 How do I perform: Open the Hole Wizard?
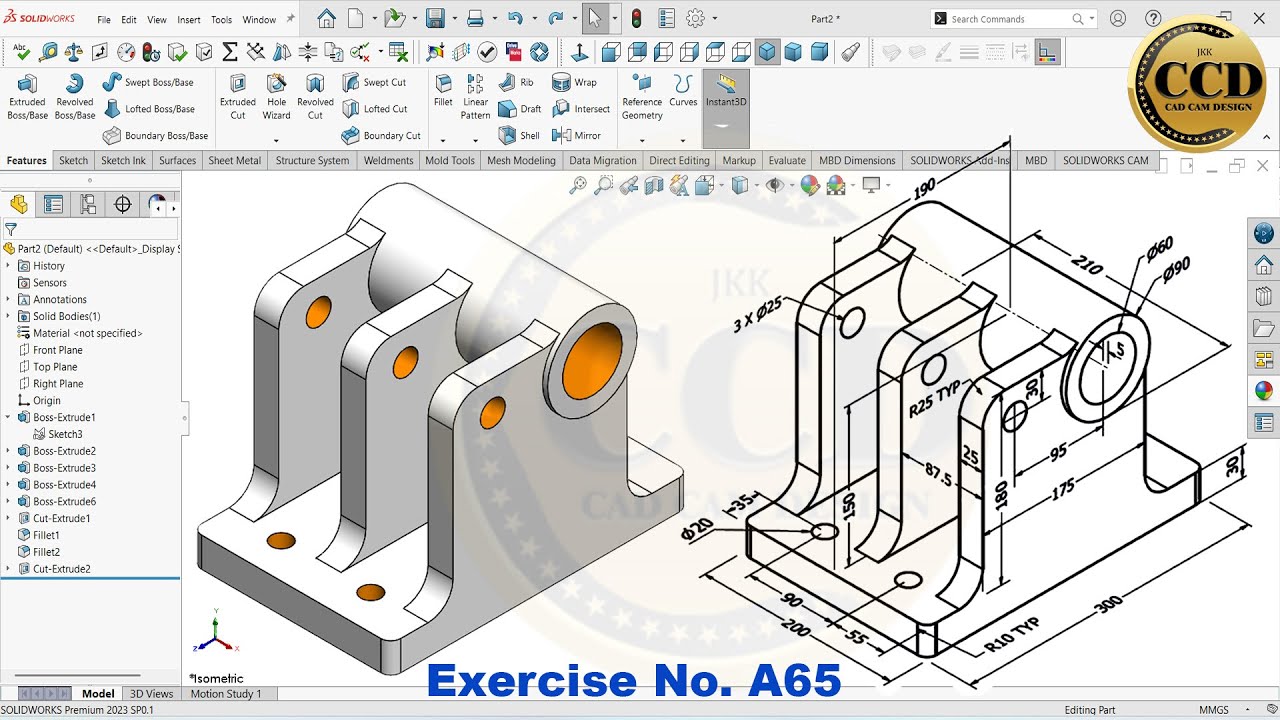pyautogui.click(x=277, y=96)
